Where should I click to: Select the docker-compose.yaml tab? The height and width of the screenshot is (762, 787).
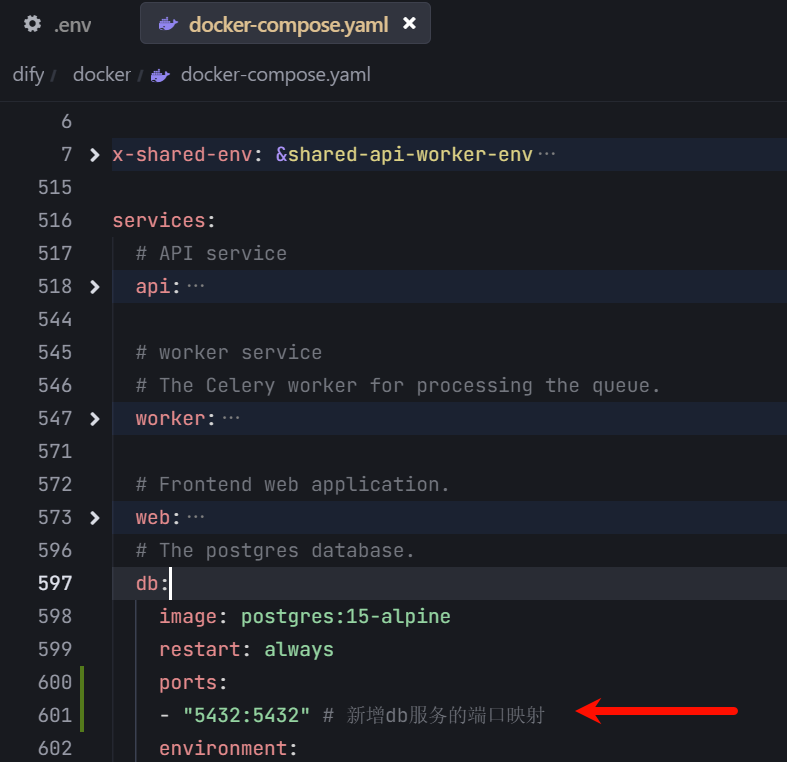[288, 24]
